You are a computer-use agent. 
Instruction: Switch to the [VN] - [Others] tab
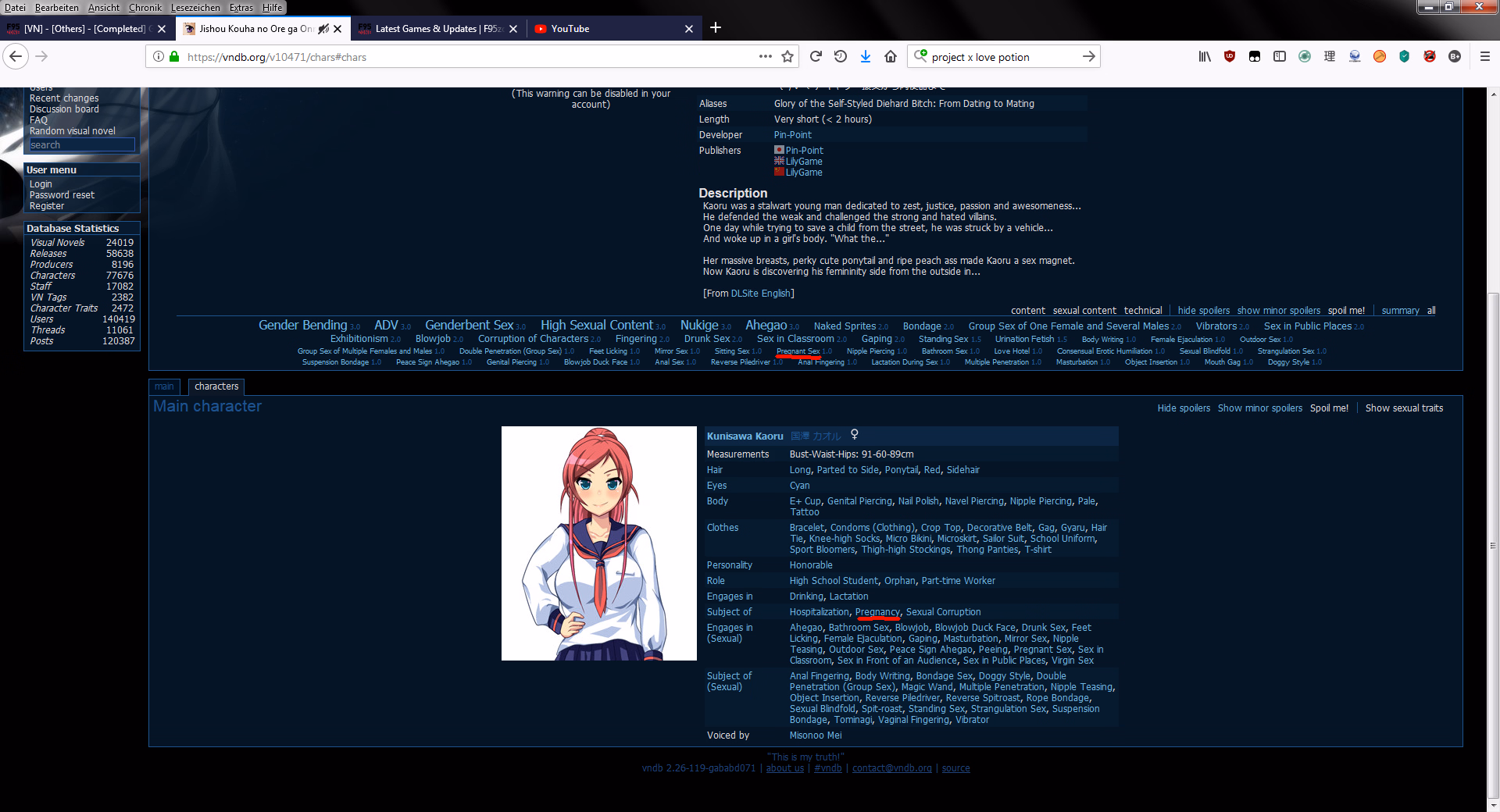point(86,29)
